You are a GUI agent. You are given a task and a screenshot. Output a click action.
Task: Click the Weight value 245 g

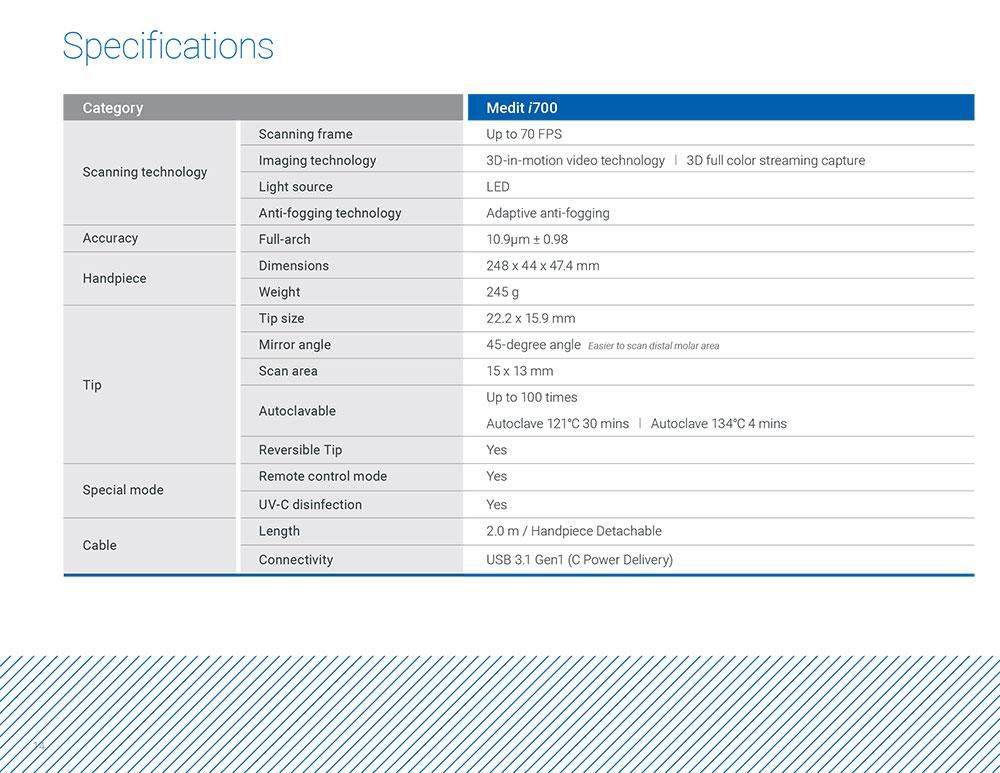[x=502, y=292]
